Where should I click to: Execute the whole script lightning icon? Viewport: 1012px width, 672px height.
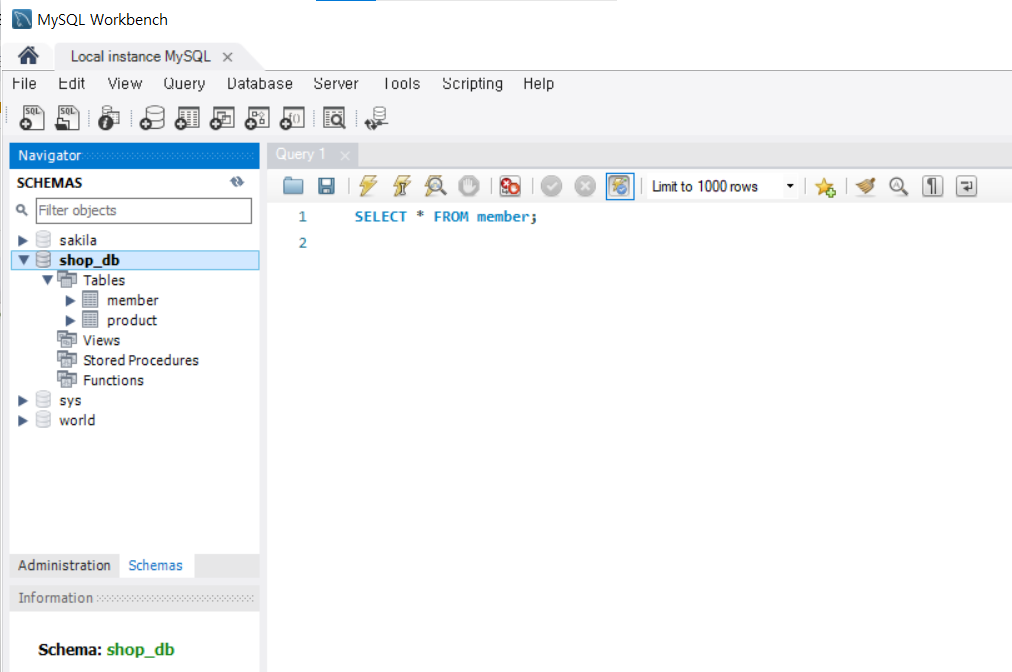[368, 187]
